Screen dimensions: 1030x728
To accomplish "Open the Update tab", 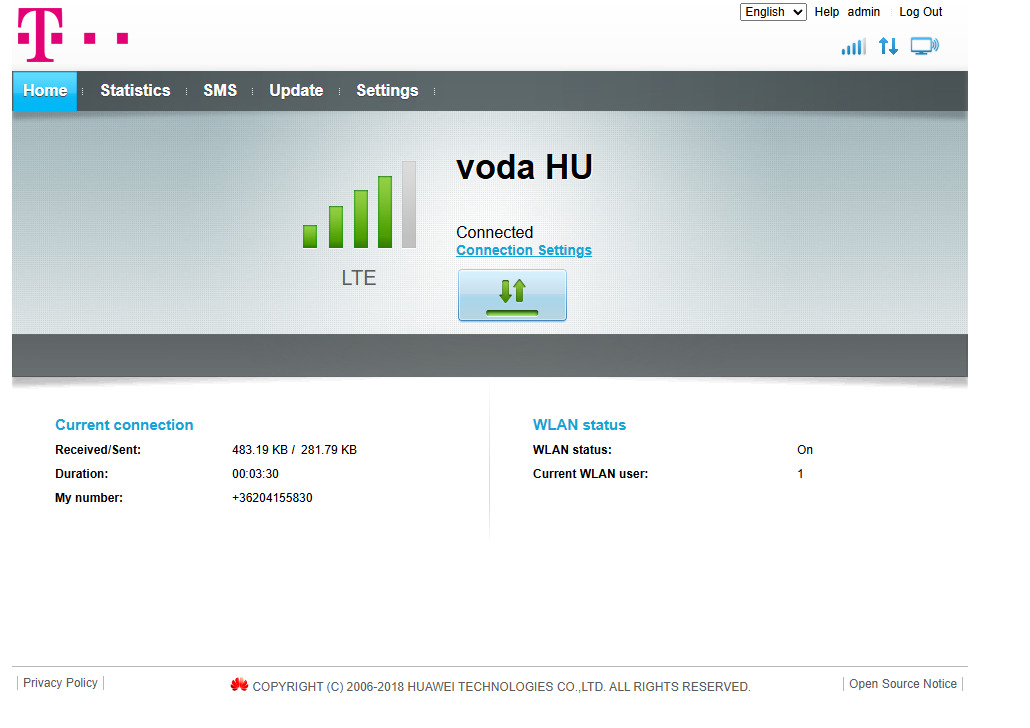I will [x=296, y=91].
